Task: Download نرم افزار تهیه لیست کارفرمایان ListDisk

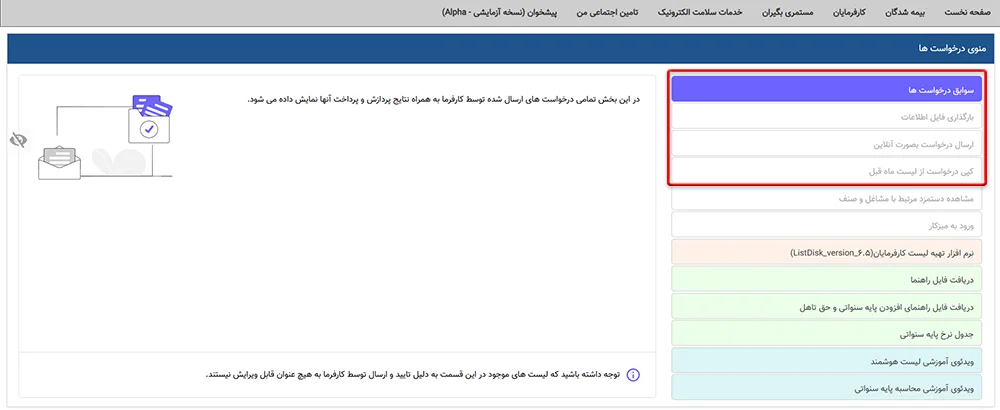Action: point(827,253)
